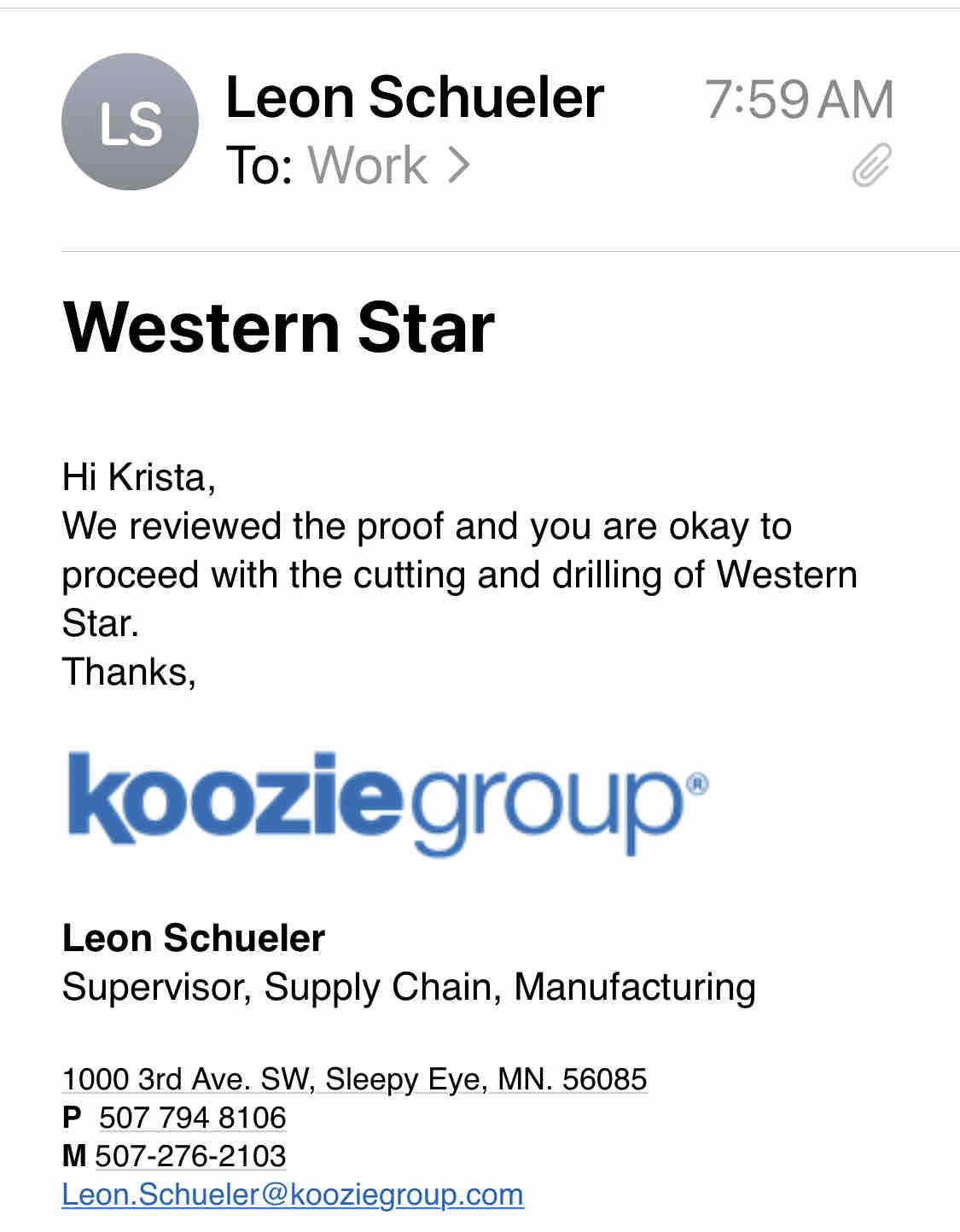Click the "To:" label in header
The height and width of the screenshot is (1232, 960).
click(x=260, y=165)
